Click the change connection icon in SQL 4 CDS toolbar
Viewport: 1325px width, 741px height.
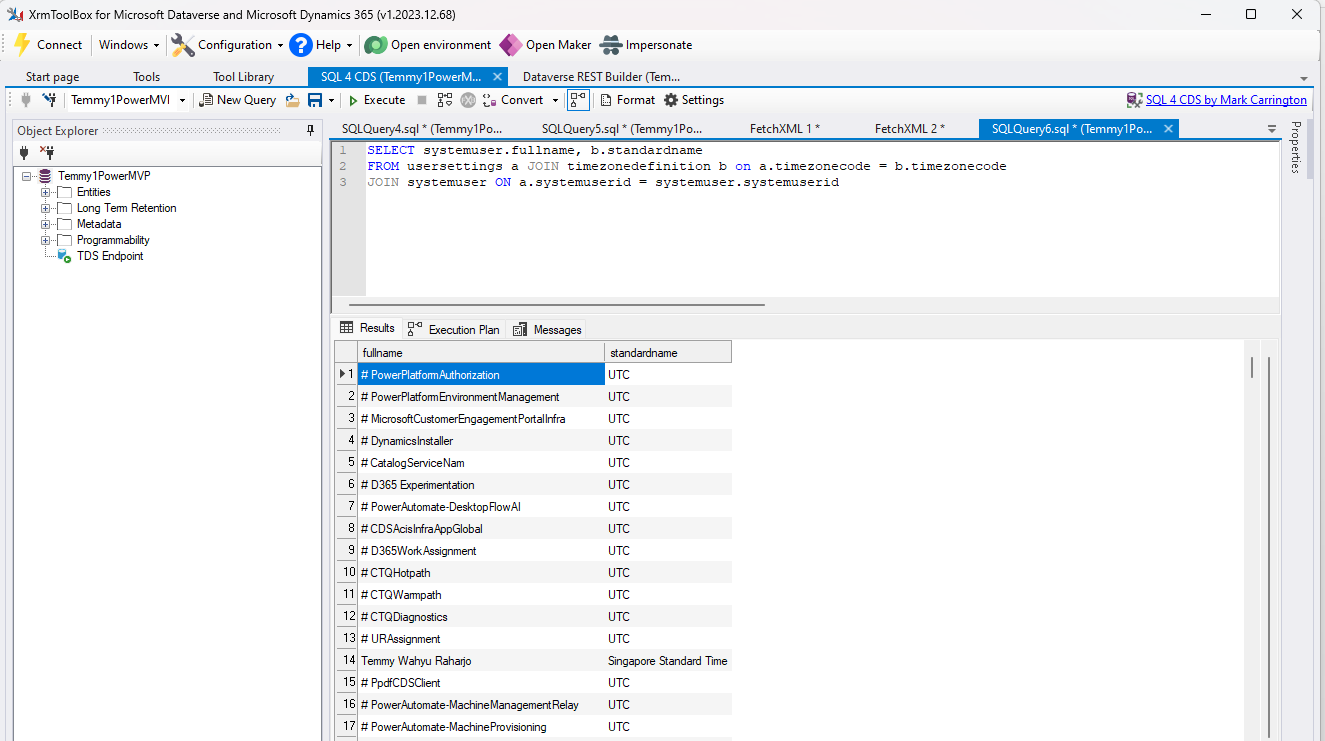click(x=49, y=100)
